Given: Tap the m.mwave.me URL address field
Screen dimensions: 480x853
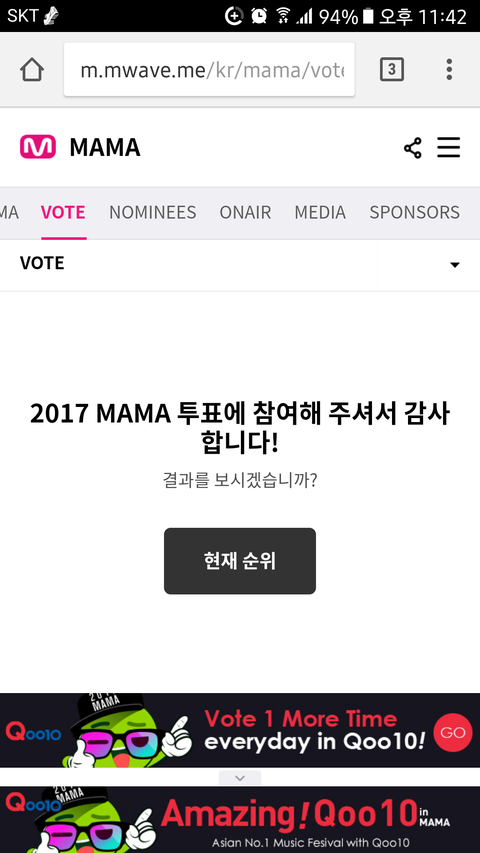Looking at the screenshot, I should coord(210,70).
